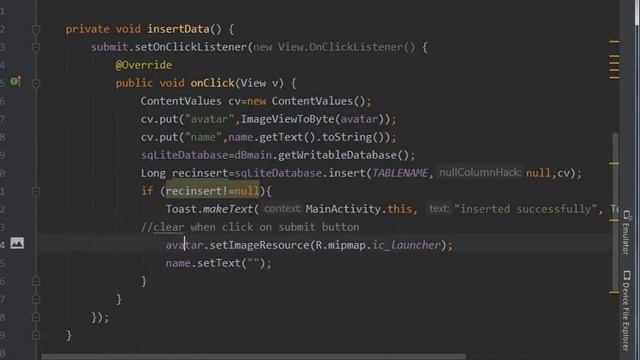Collapse the insertData method fold marker
Screen dimensions: 640x360
coord(36,29)
